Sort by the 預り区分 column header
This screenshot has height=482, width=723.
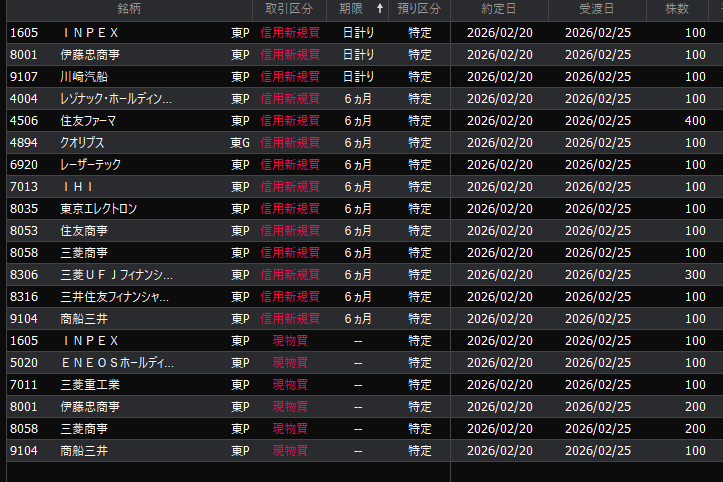click(x=420, y=8)
